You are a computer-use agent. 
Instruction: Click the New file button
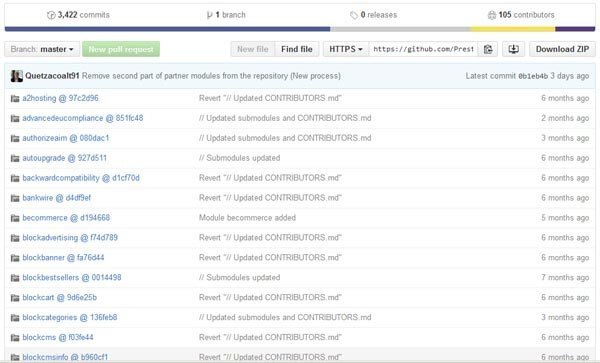pyautogui.click(x=253, y=49)
